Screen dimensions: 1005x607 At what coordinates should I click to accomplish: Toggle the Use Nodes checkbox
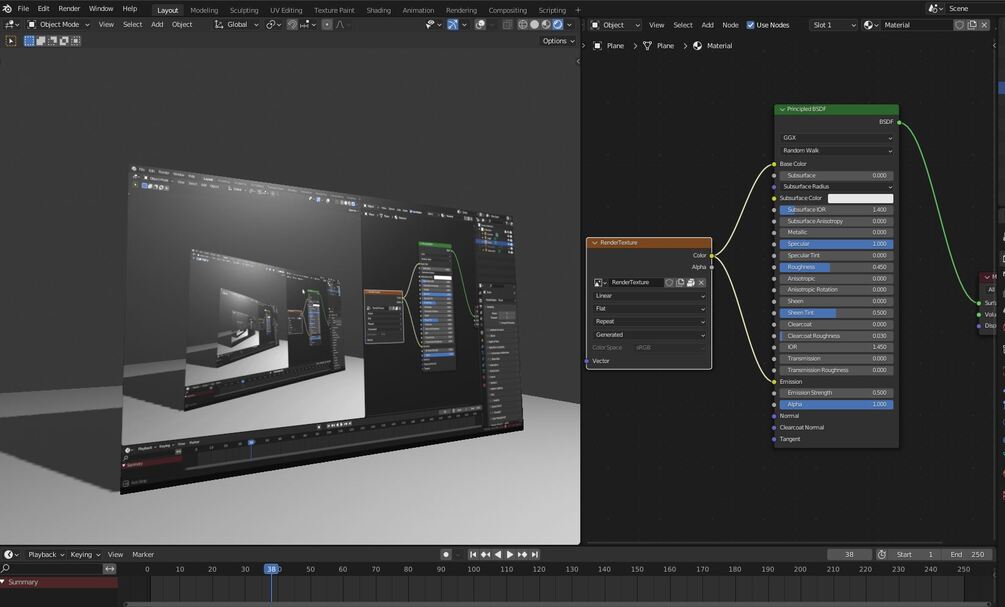(751, 25)
